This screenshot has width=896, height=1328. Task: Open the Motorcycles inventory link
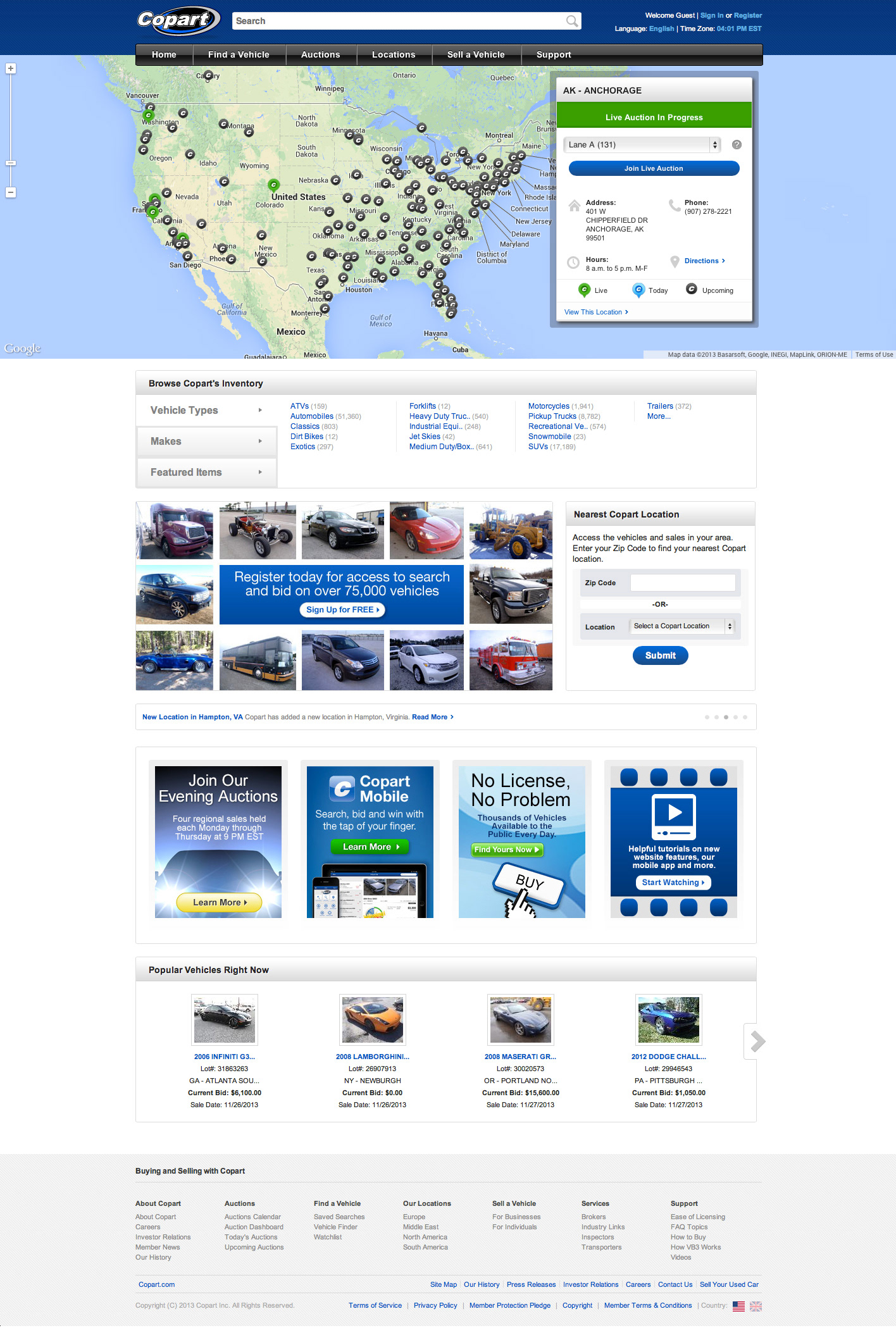549,407
